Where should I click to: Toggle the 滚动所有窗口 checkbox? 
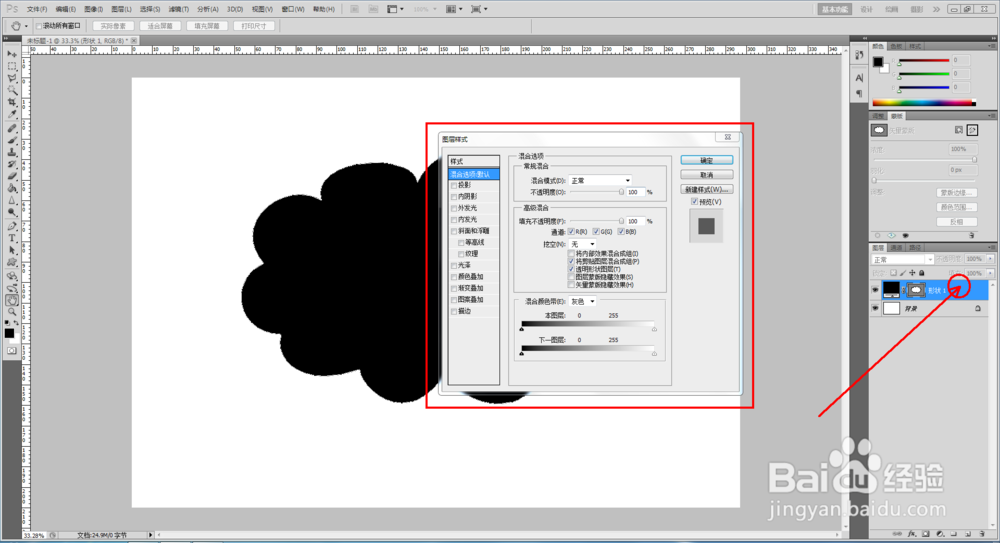tap(39, 26)
